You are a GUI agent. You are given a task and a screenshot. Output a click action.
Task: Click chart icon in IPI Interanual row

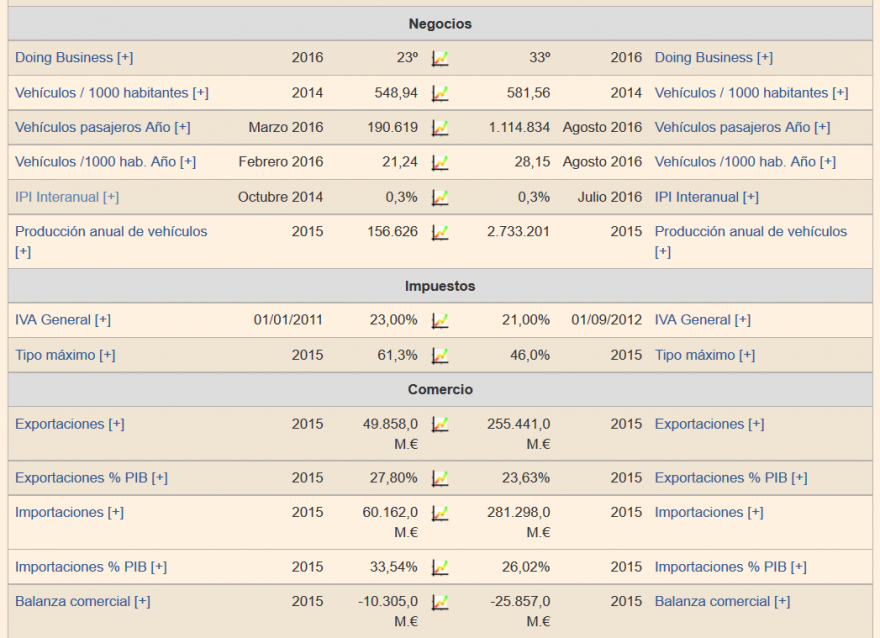(x=440, y=198)
